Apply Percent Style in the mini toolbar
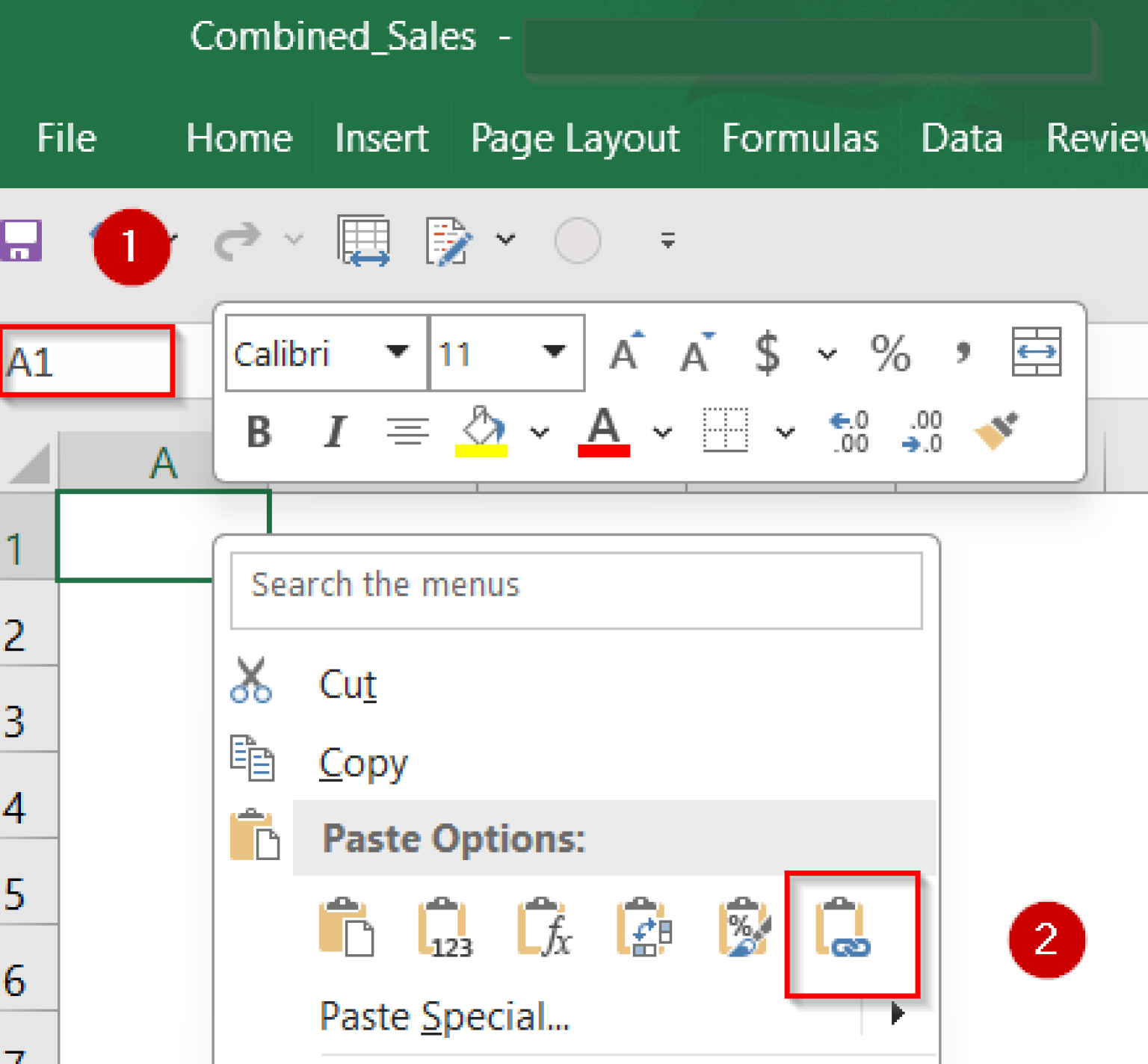1148x1064 pixels. (x=889, y=353)
